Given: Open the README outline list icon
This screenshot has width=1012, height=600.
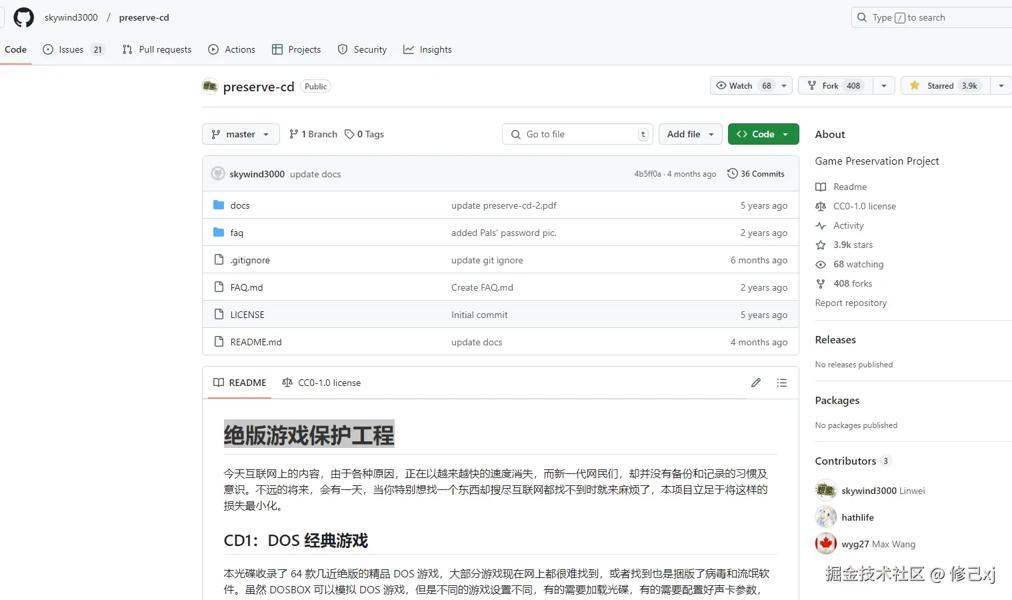Looking at the screenshot, I should tap(782, 383).
